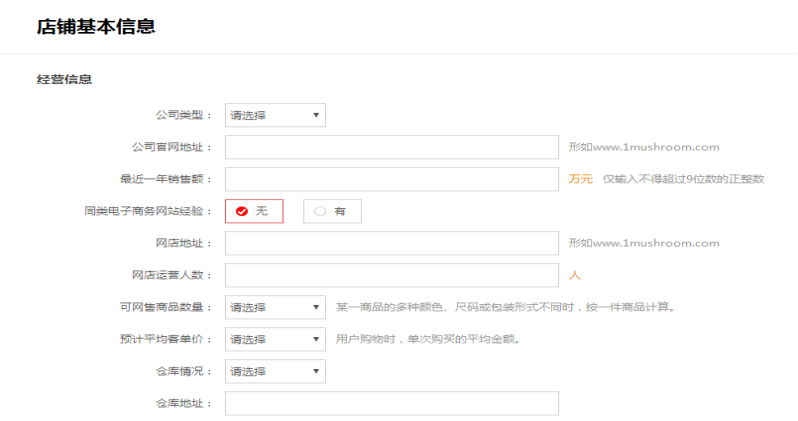Select the 无 radio option
798x421 pixels.
point(254,211)
